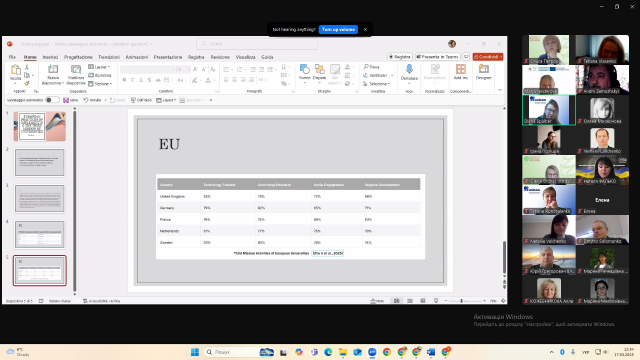Click the increase font size icon
Screen dimensions: 640x360
[x=195, y=69]
